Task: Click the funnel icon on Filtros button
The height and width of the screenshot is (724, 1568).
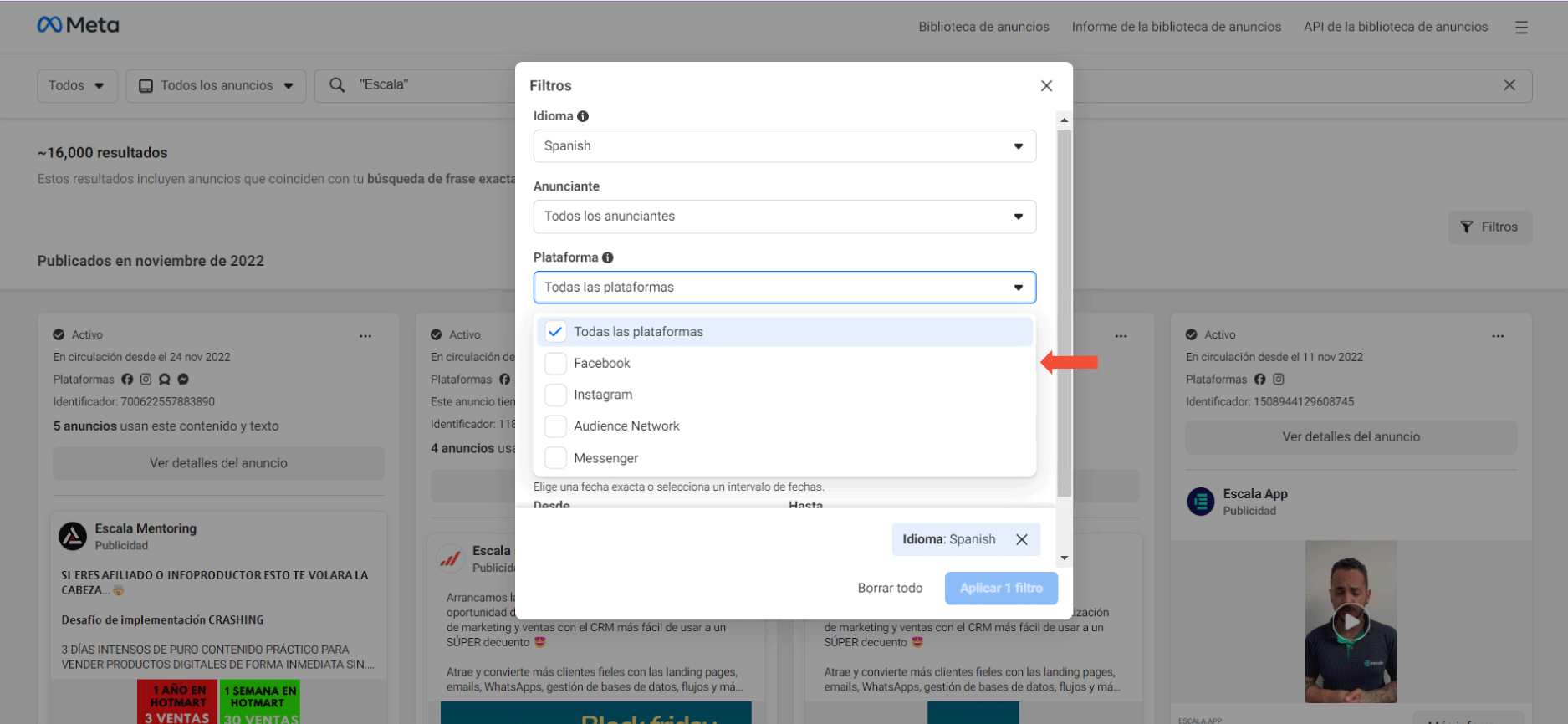Action: click(1467, 227)
